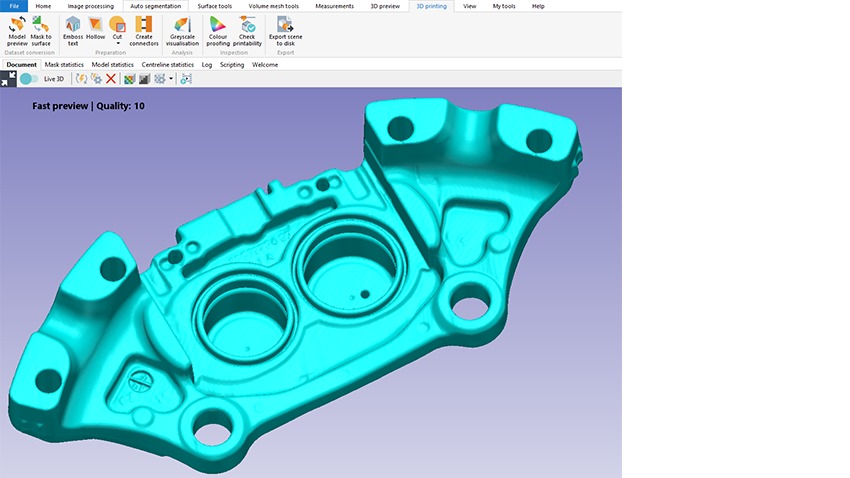Launch Colour proofing inspection
The height and width of the screenshot is (478, 850).
tap(218, 30)
